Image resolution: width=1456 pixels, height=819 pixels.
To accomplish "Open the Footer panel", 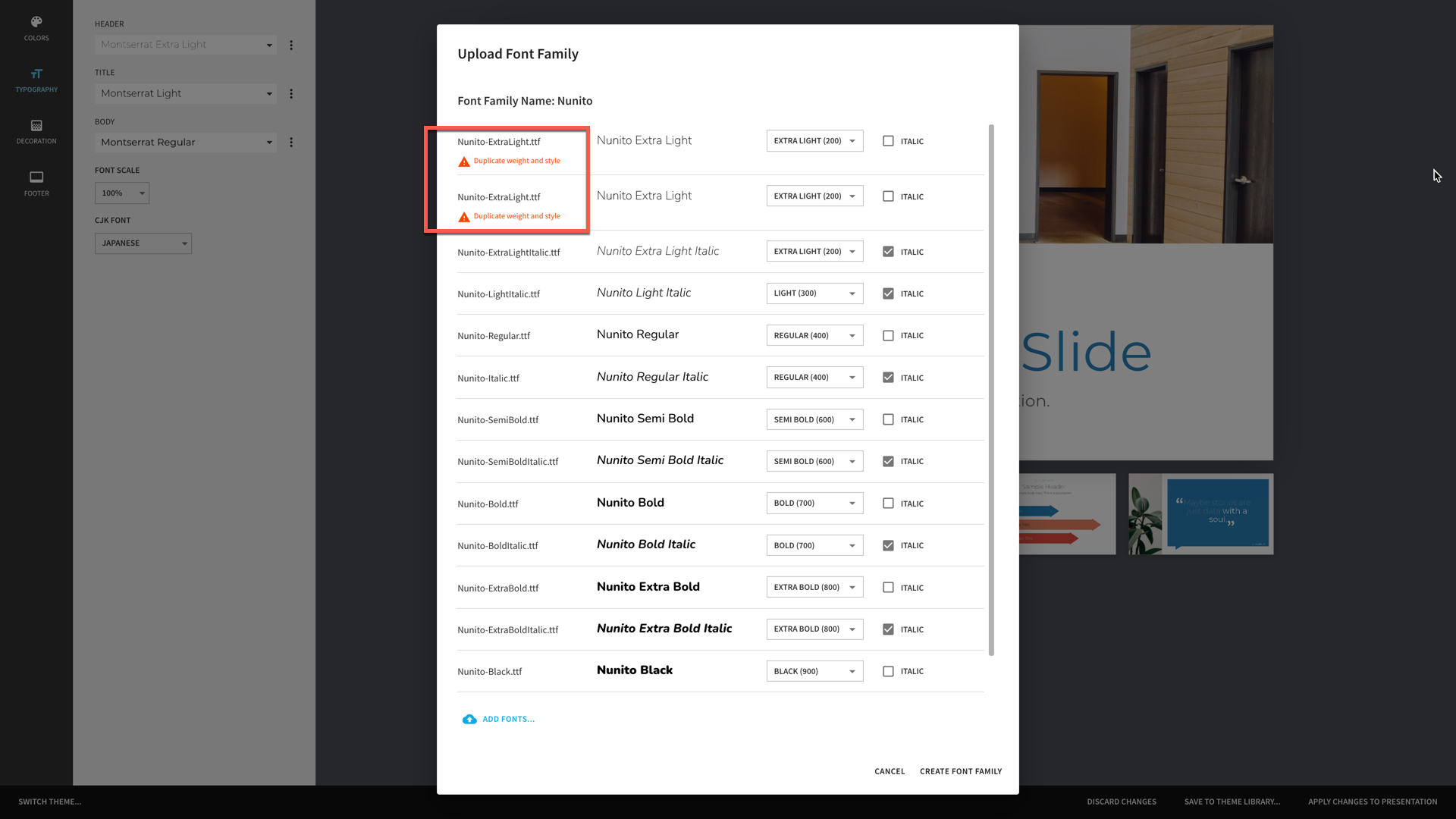I will point(36,184).
